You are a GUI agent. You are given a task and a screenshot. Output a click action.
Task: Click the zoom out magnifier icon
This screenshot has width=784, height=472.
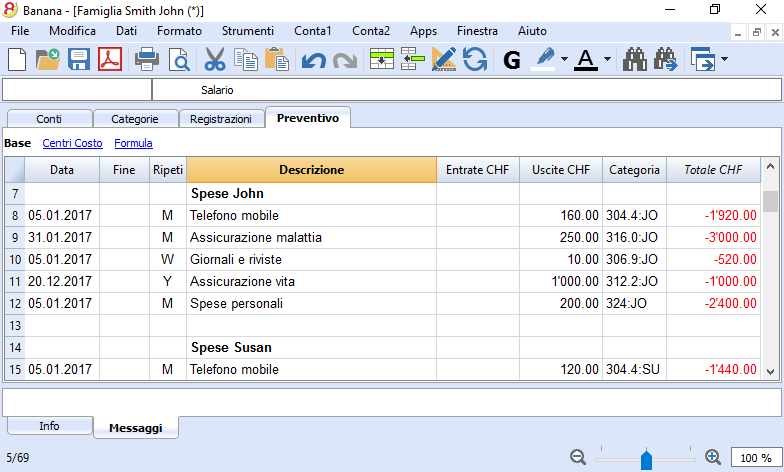tap(578, 457)
